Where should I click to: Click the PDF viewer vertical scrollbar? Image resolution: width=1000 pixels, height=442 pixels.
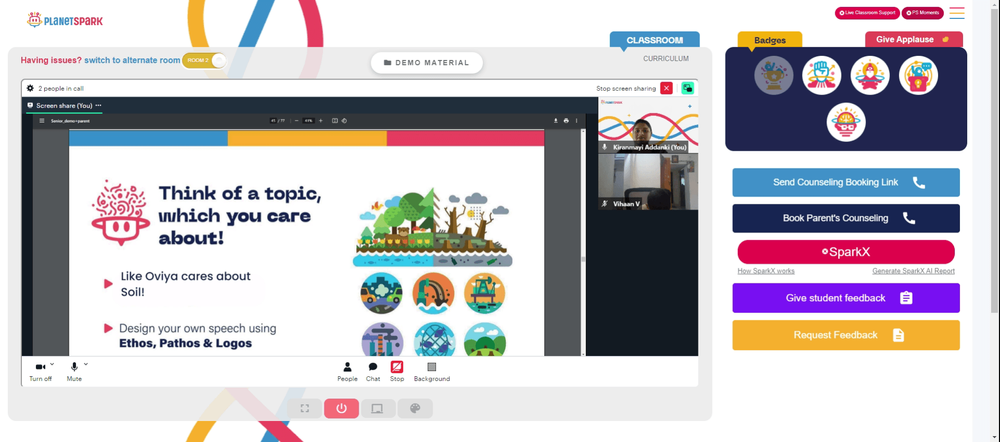tap(583, 242)
